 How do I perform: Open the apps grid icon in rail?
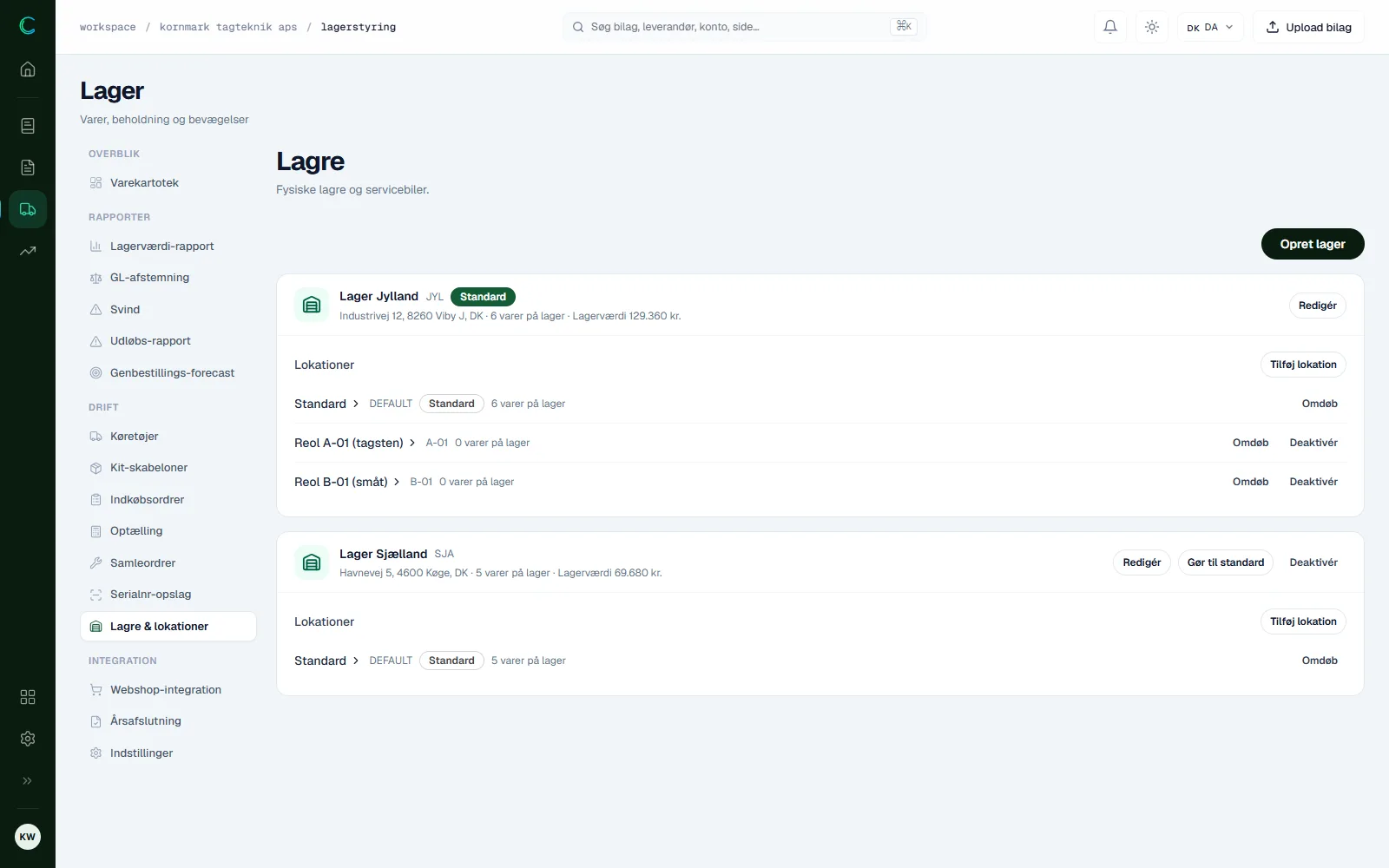coord(28,697)
